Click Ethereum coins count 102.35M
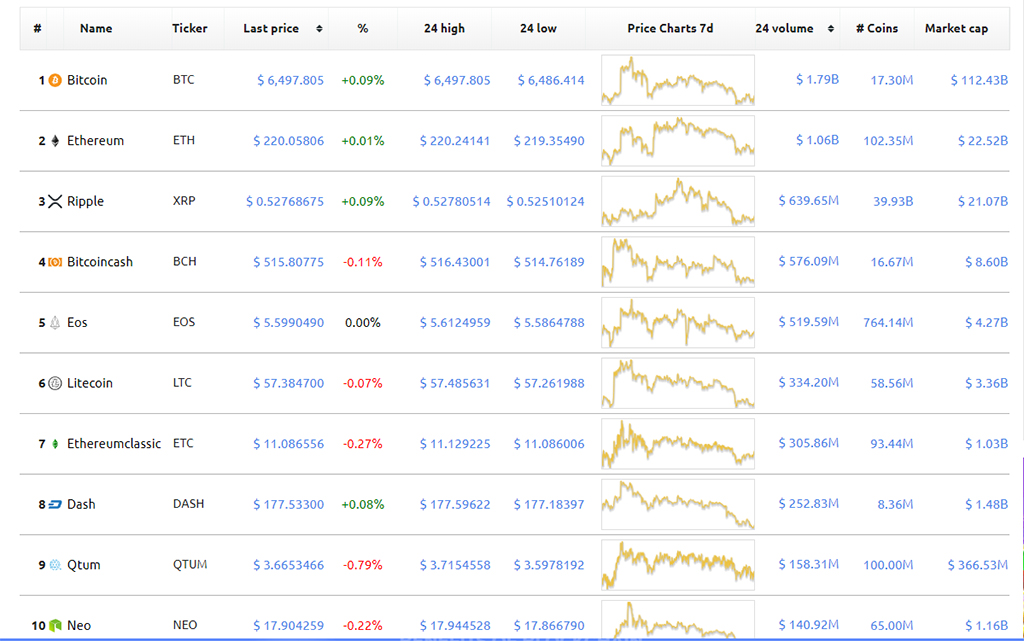 pos(888,141)
